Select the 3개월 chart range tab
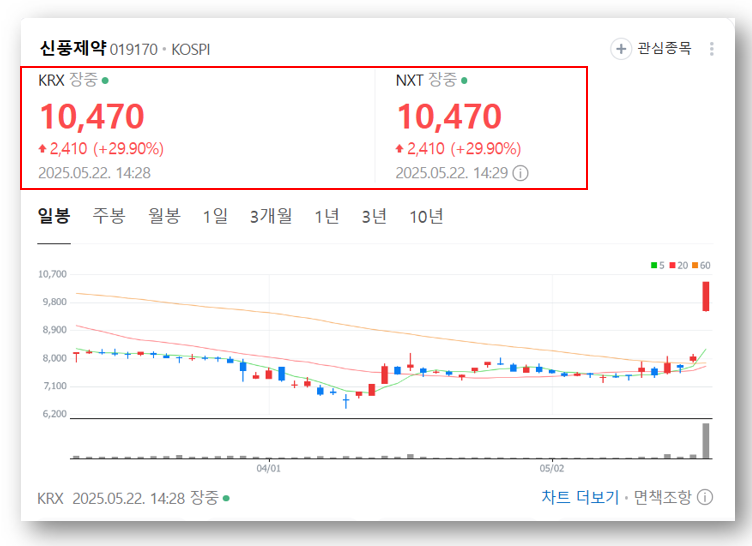Screen dimensions: 752x546 [271, 216]
